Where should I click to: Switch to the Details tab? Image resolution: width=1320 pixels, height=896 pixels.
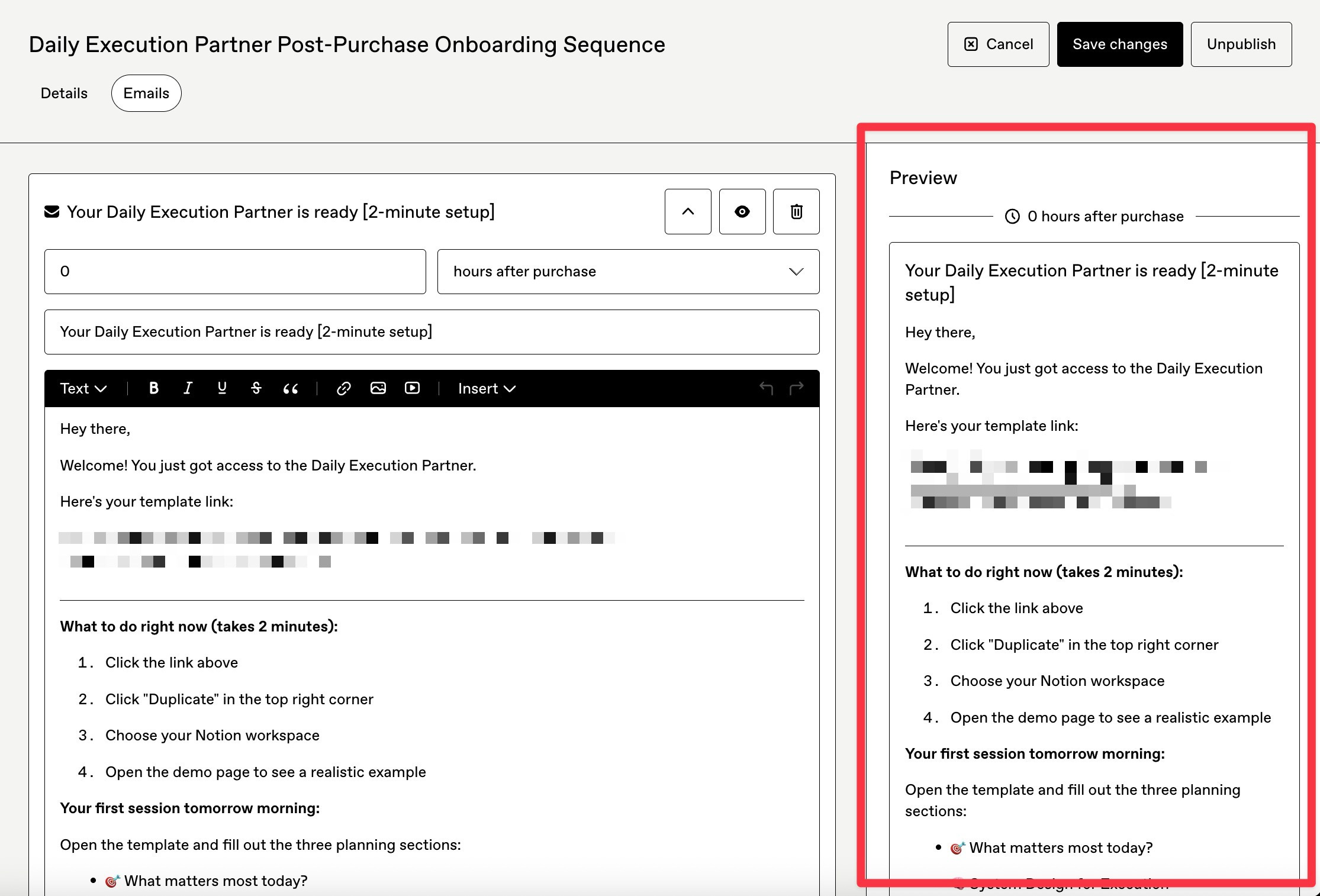(x=64, y=94)
